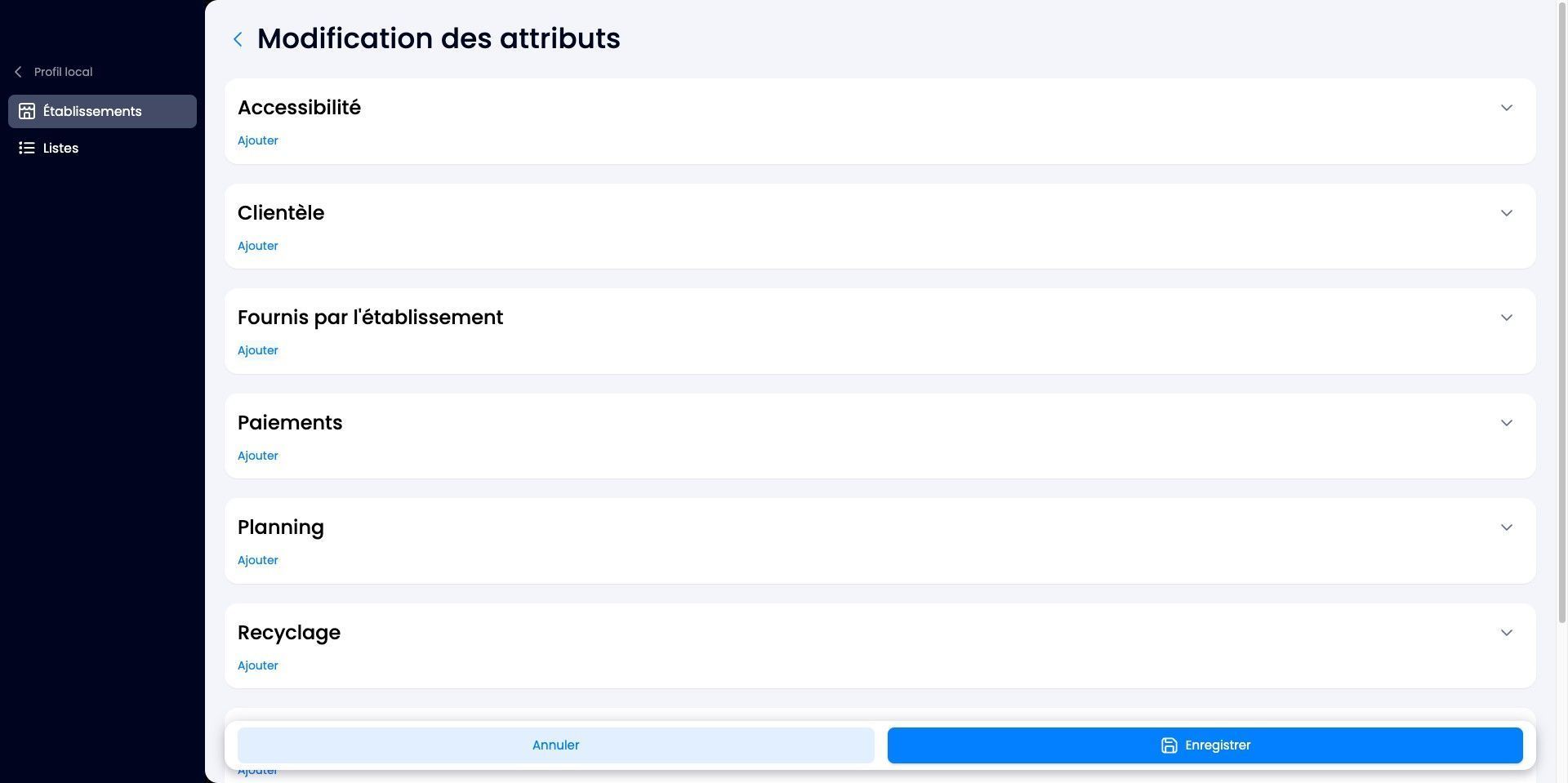Click Ajouter under Recyclage

258,665
